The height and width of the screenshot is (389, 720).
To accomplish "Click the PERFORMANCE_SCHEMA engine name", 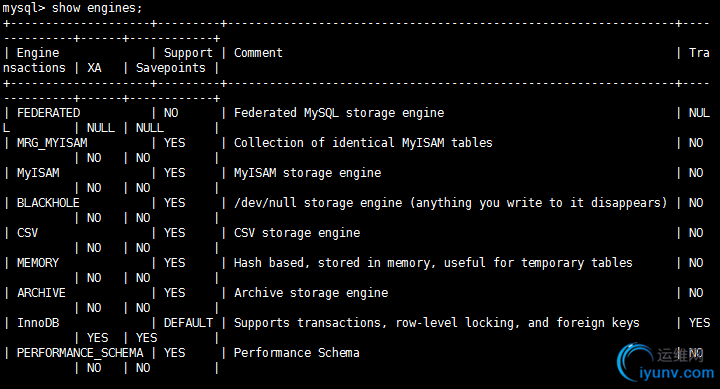I will [80, 353].
